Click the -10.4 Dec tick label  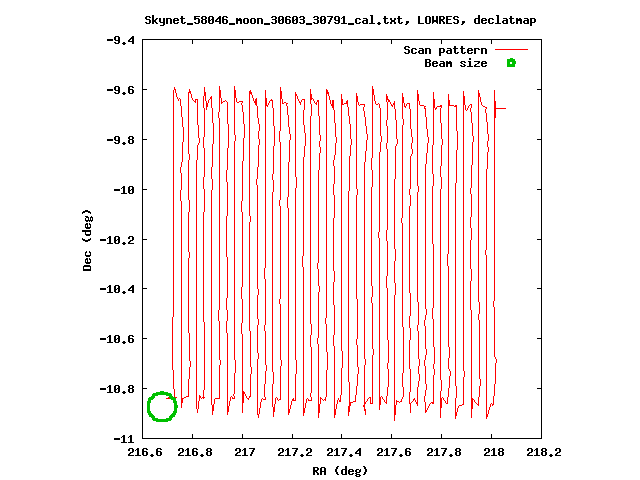[117, 289]
